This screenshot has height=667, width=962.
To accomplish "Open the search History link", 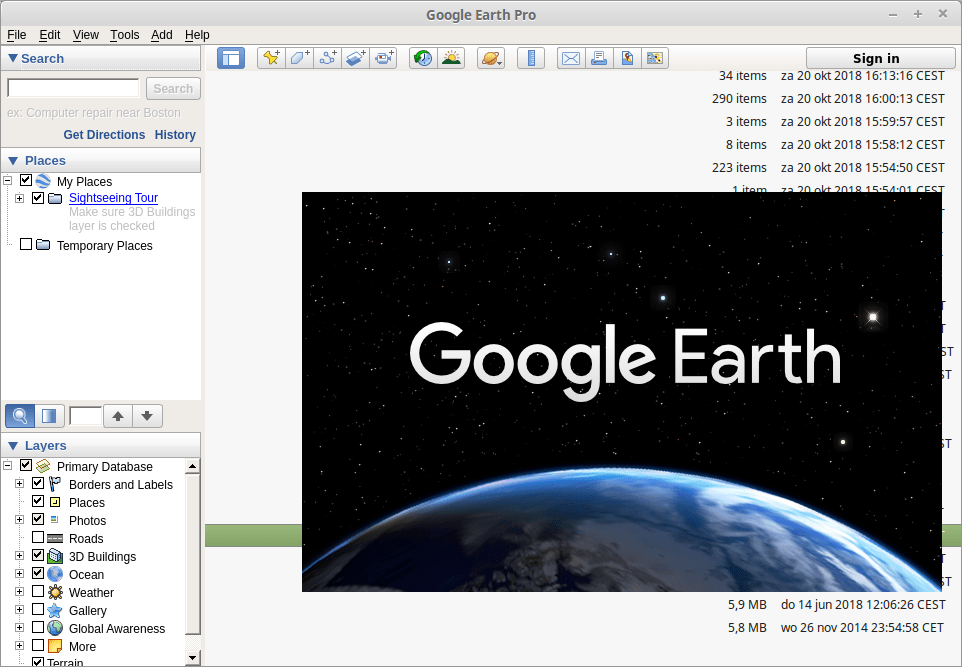I will [175, 134].
